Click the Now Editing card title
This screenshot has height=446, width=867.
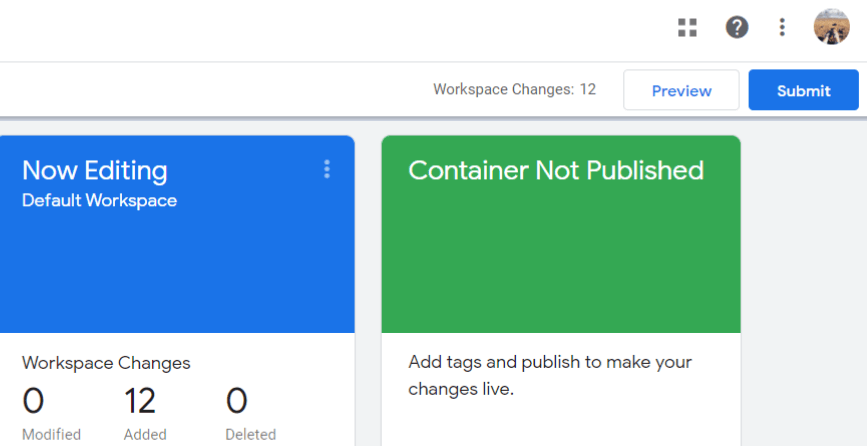tap(95, 170)
